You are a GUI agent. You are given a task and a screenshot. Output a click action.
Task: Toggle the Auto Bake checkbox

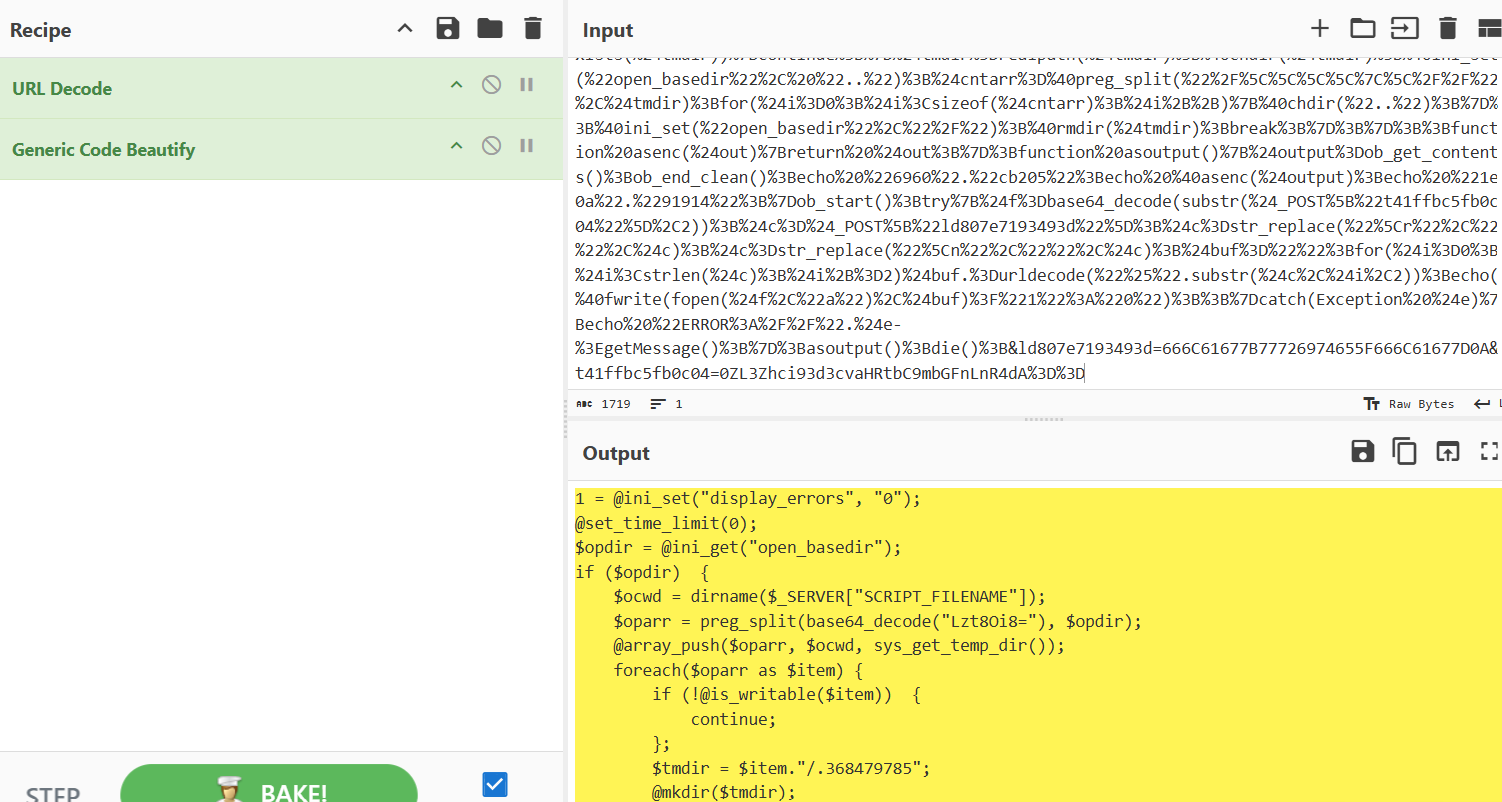[x=494, y=785]
